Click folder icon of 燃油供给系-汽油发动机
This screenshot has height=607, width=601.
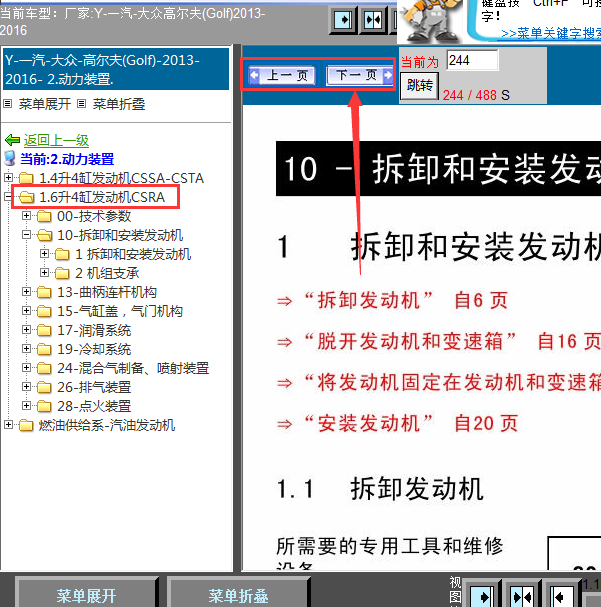(x=26, y=425)
